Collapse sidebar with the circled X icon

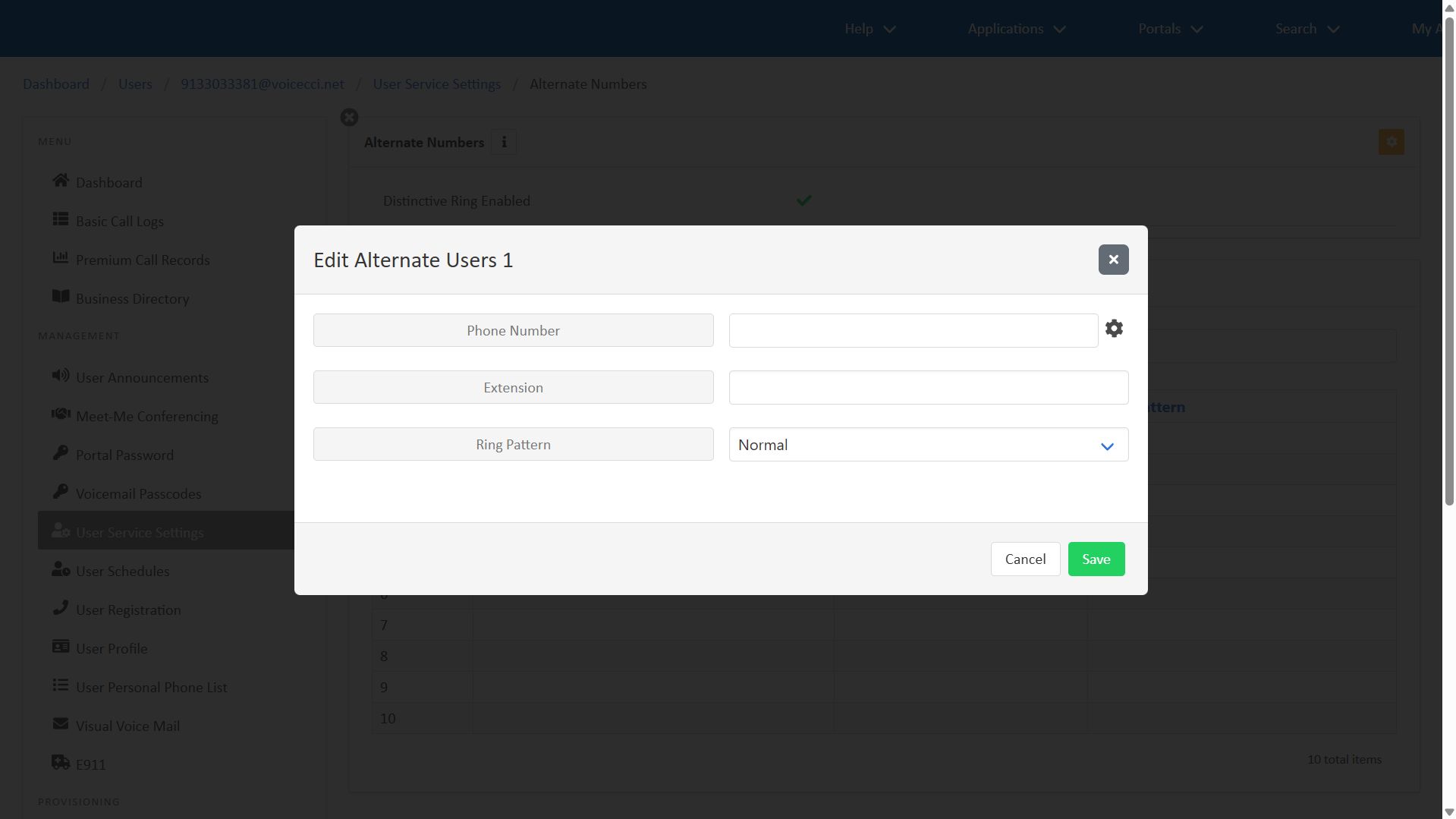[x=349, y=118]
